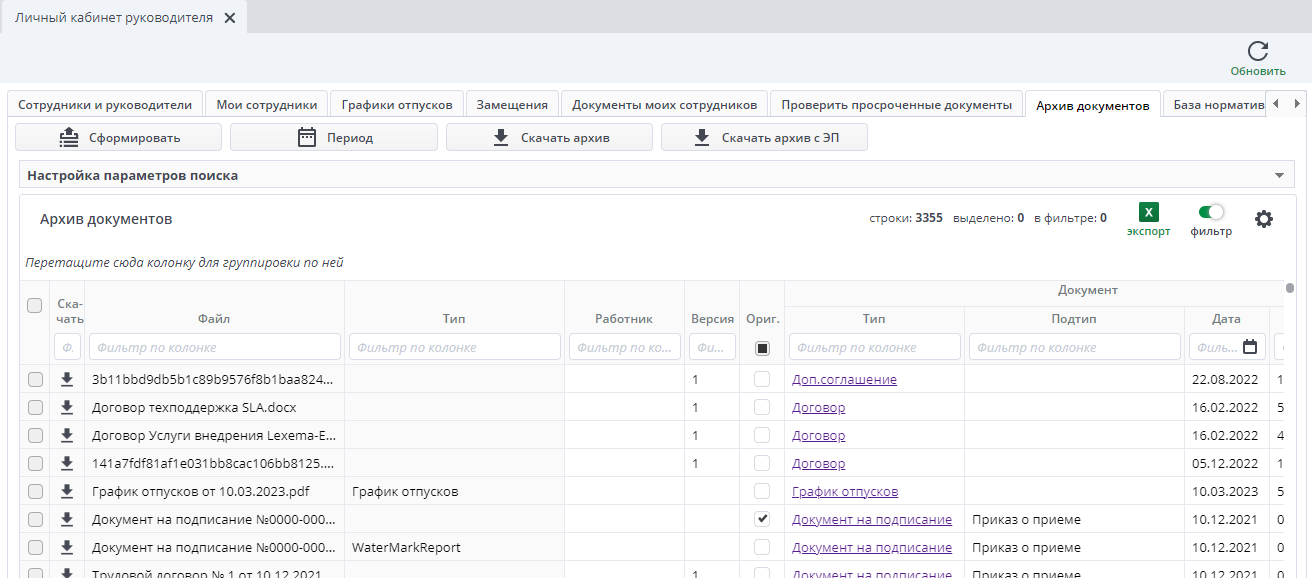
Task: Click the Версия column filter field
Action: (x=713, y=347)
